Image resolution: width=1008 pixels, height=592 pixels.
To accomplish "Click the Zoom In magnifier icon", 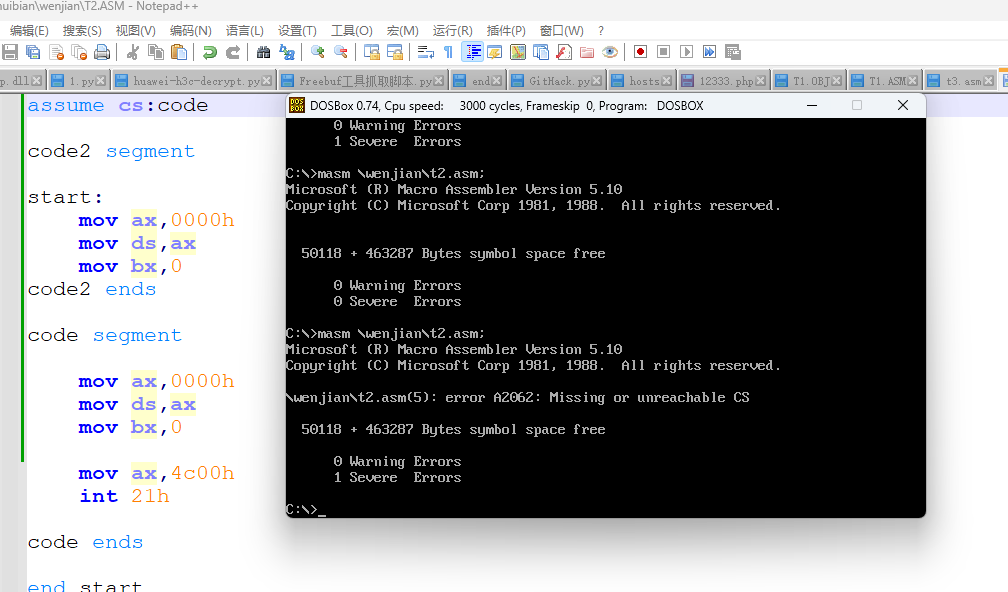I will point(318,52).
